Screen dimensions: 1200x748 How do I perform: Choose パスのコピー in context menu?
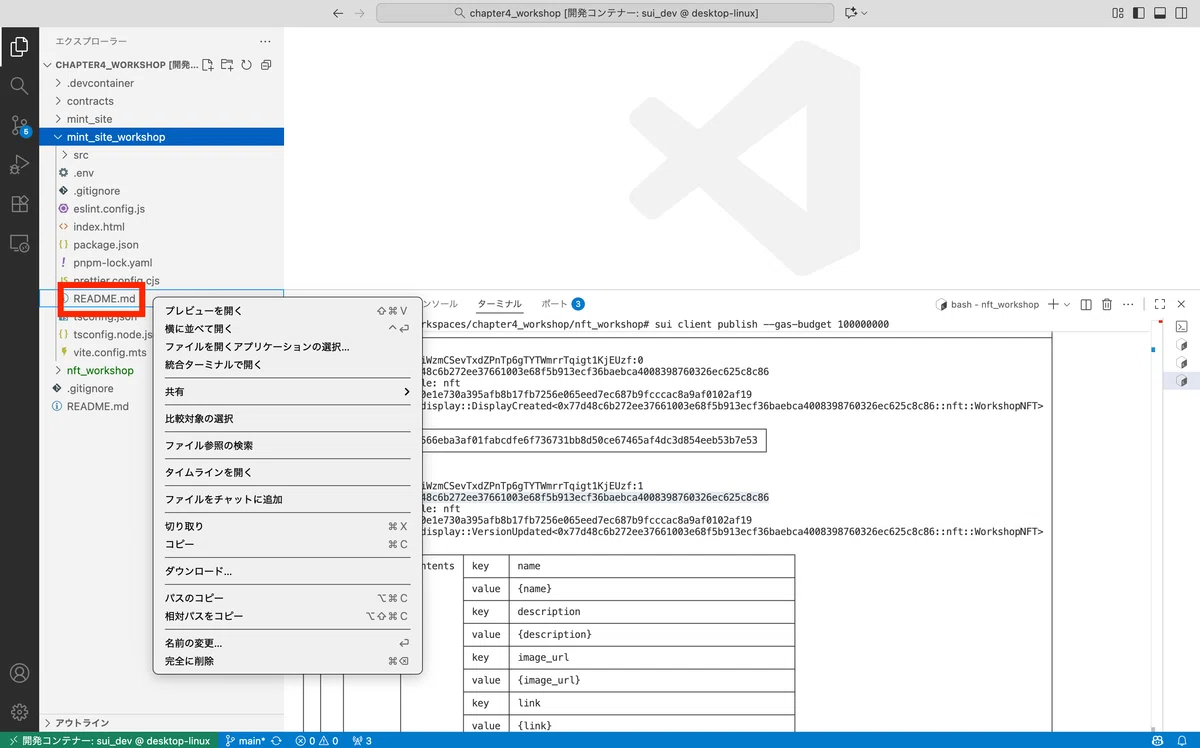click(x=288, y=598)
